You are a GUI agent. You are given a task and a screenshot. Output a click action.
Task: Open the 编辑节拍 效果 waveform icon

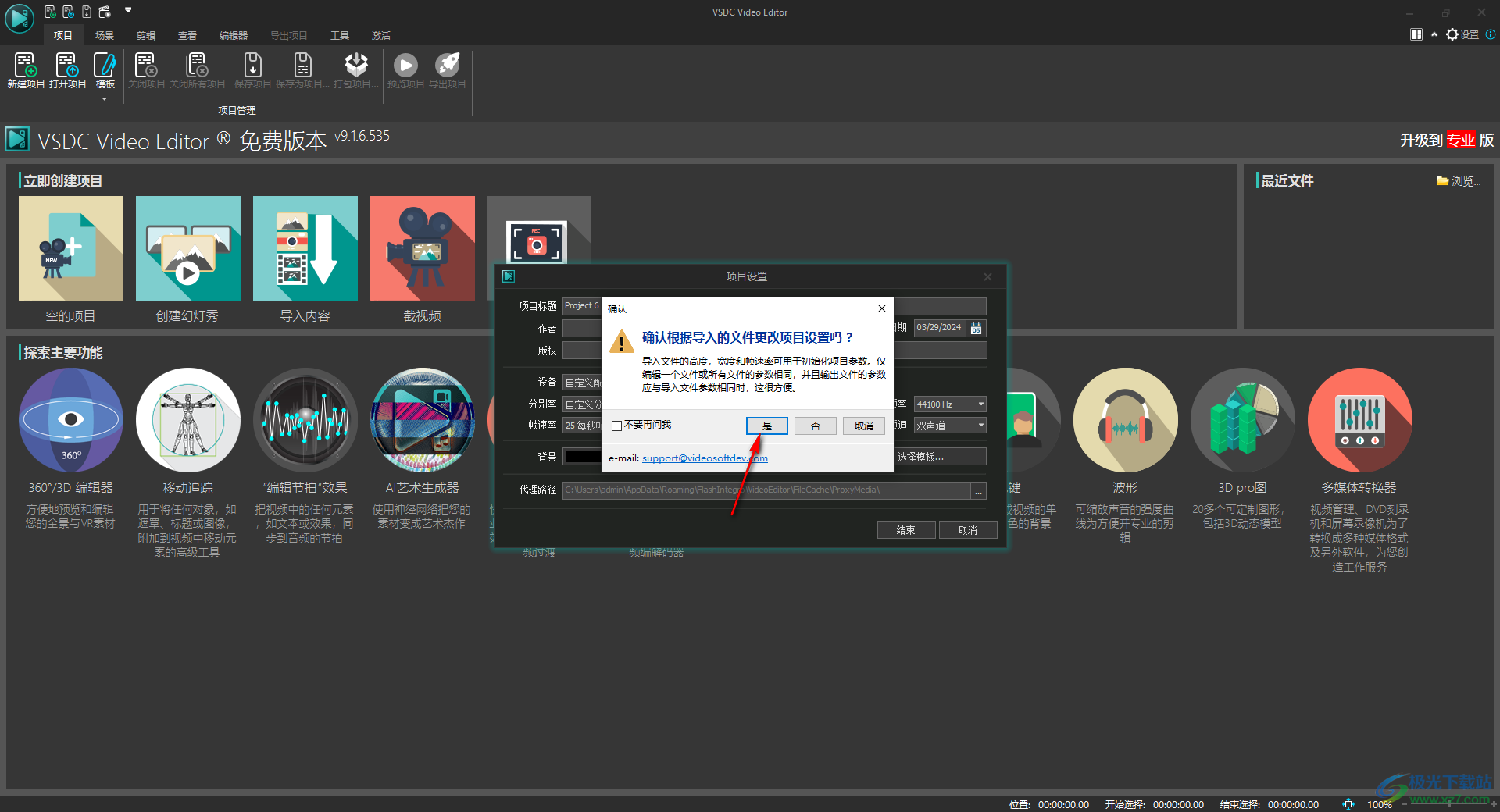(x=305, y=420)
